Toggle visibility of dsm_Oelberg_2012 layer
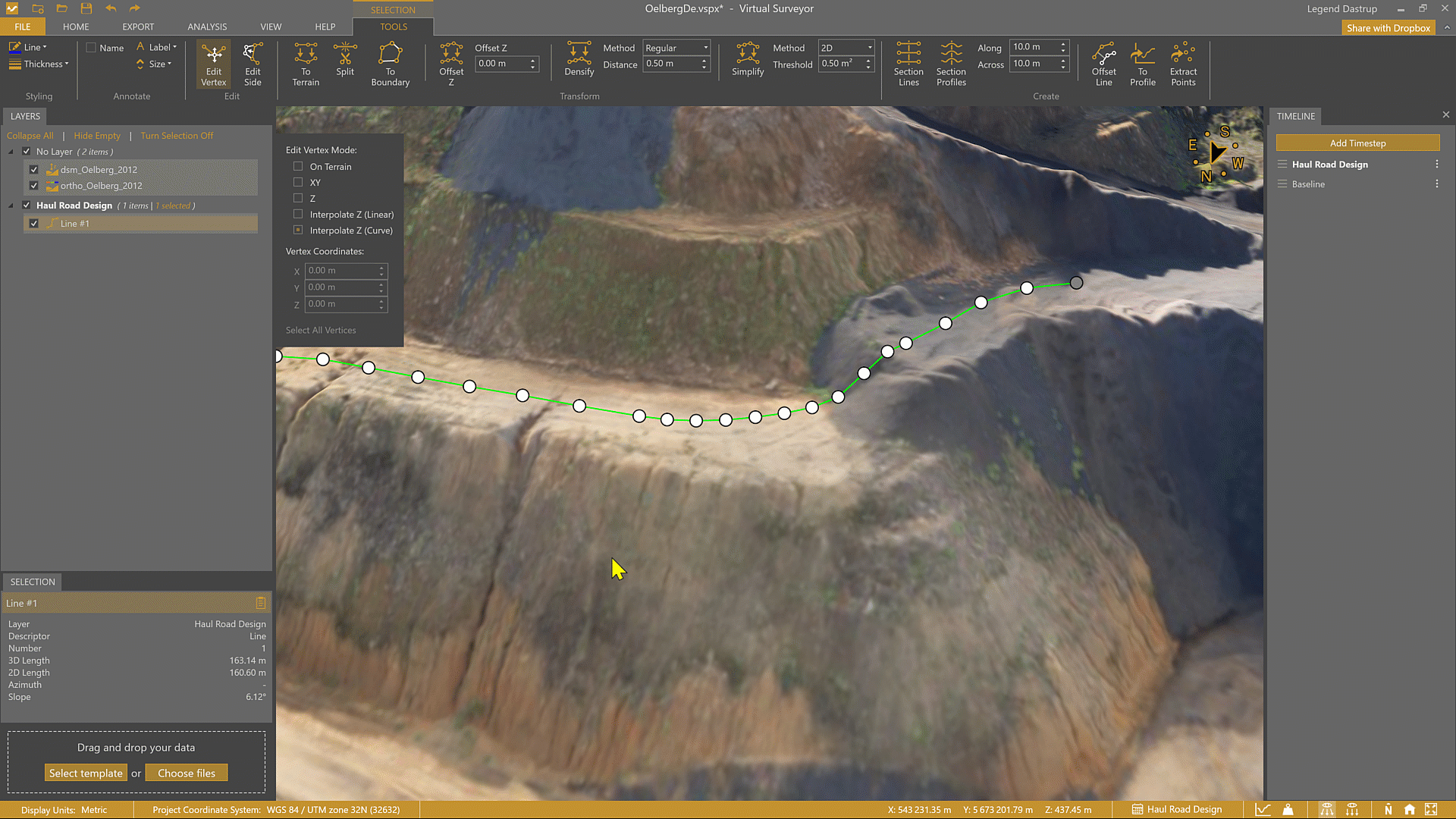This screenshot has height=819, width=1456. coord(34,170)
